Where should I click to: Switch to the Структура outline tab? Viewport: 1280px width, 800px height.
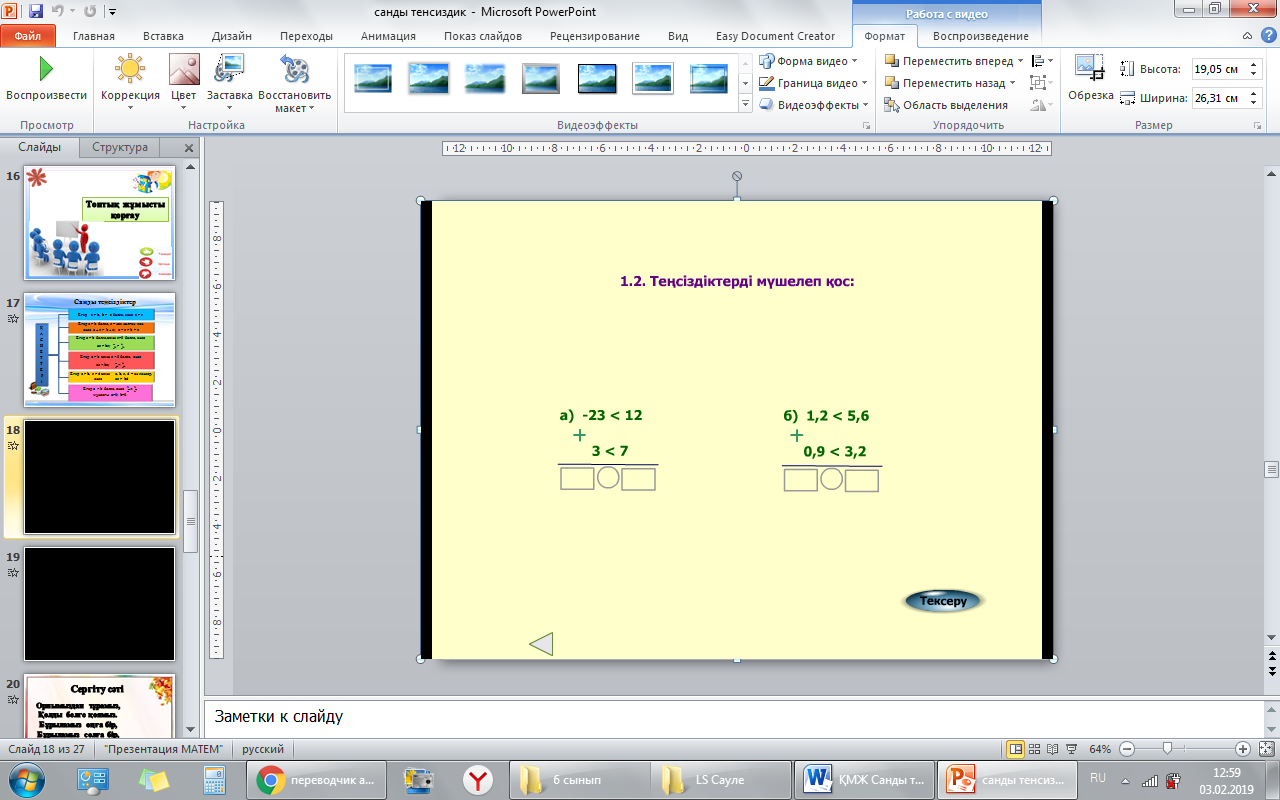coord(120,147)
